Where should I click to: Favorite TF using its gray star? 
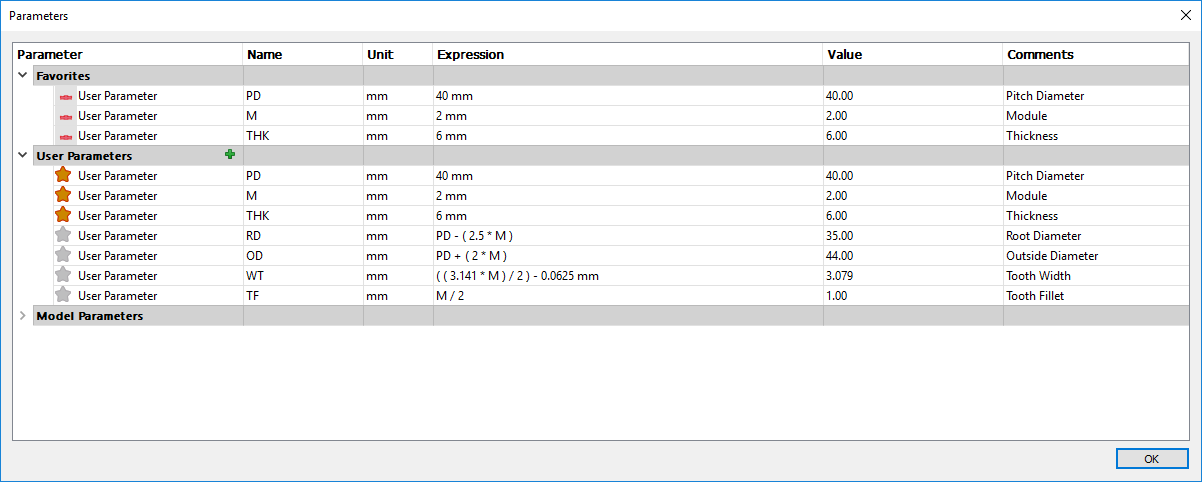pyautogui.click(x=64, y=295)
